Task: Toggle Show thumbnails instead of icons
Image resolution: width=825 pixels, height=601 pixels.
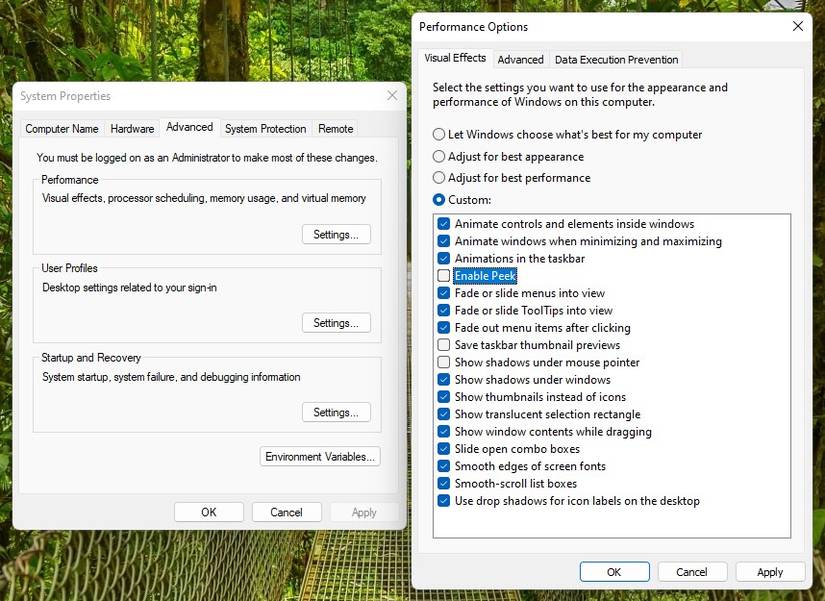Action: point(444,397)
